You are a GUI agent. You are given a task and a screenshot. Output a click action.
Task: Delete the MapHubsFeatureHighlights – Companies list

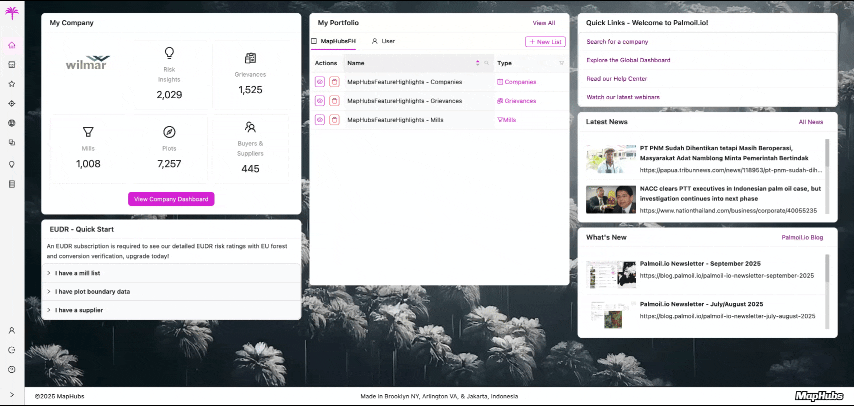tap(334, 82)
